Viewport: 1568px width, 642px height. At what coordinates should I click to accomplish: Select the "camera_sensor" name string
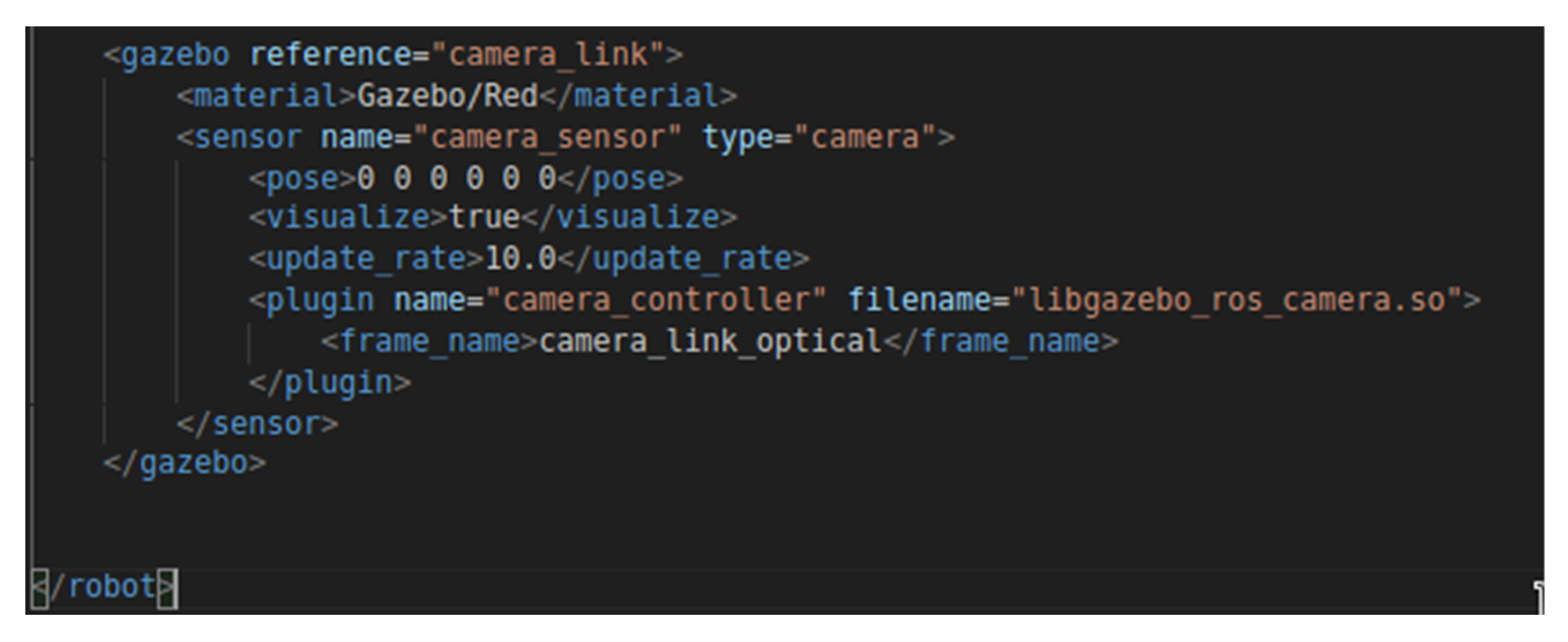(x=547, y=137)
